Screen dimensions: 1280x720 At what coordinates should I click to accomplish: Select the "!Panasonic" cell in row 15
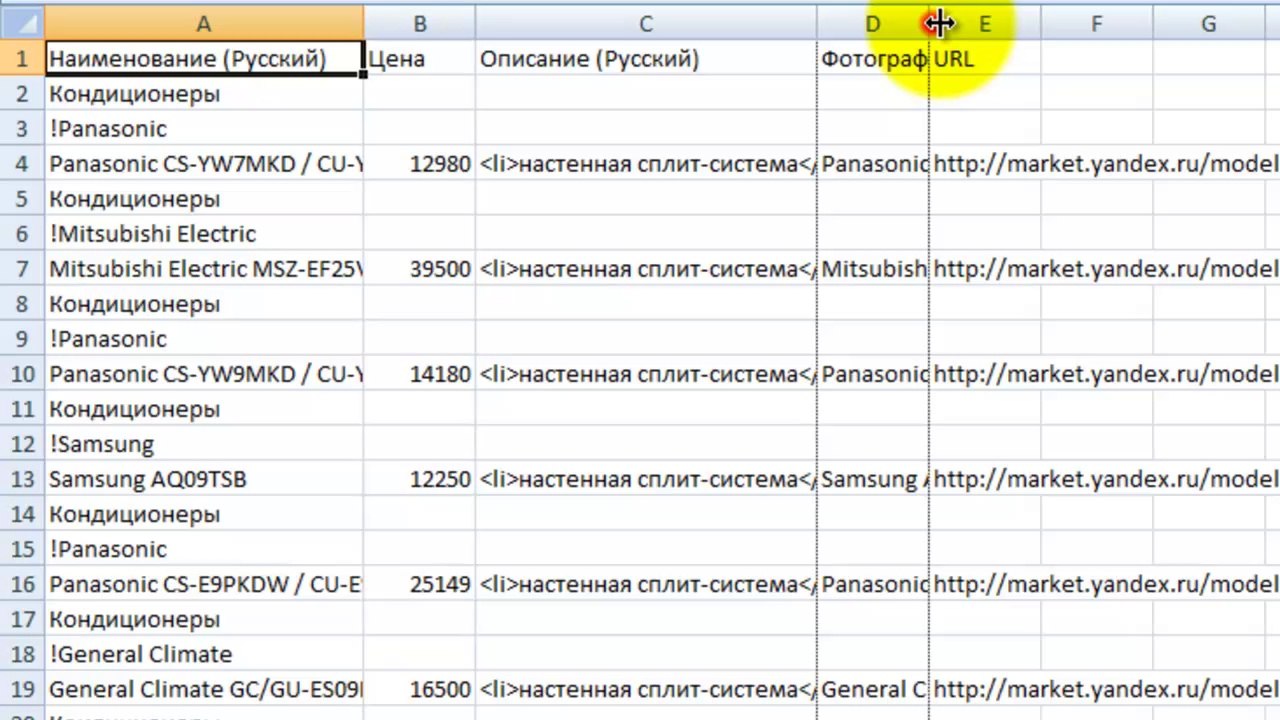(204, 549)
